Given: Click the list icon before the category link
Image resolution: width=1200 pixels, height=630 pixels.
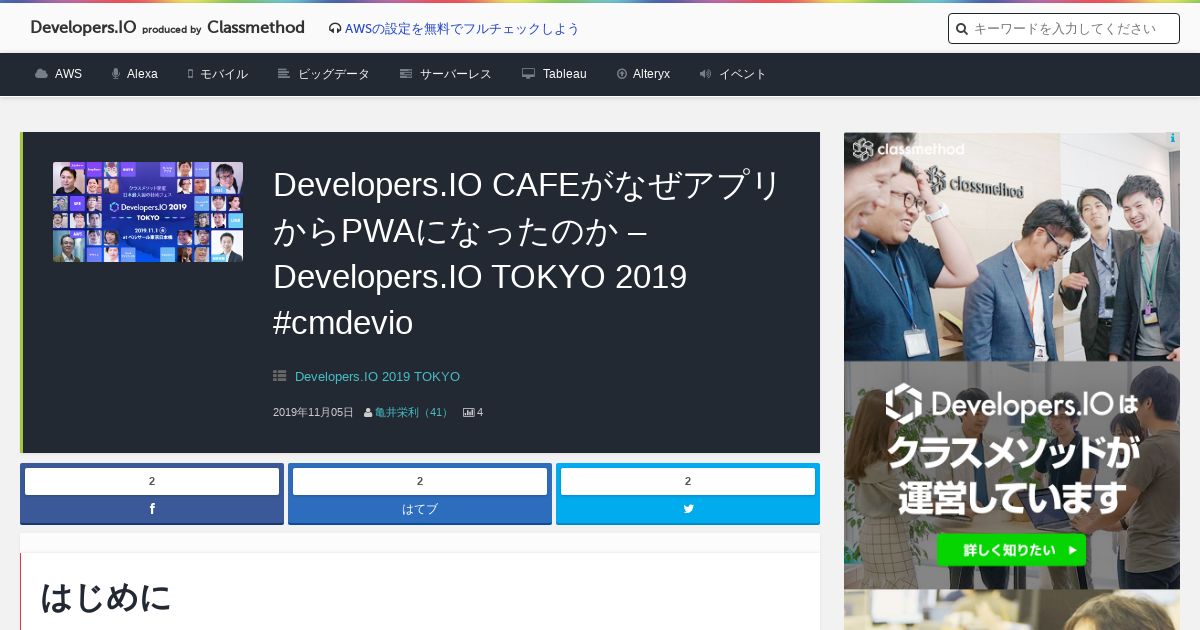Looking at the screenshot, I should point(280,377).
